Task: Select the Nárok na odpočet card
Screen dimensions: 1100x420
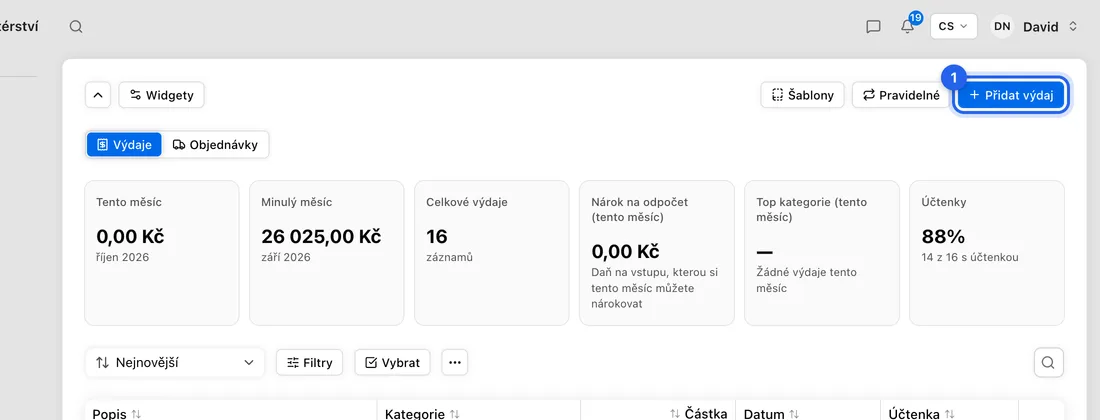Action: 657,253
